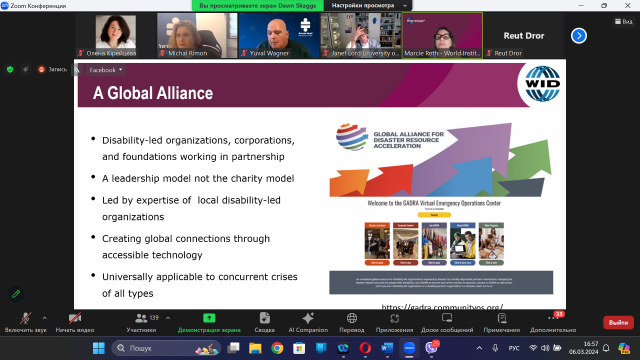Click the green pencil annotation icon
This screenshot has width=640, height=360.
point(16,294)
